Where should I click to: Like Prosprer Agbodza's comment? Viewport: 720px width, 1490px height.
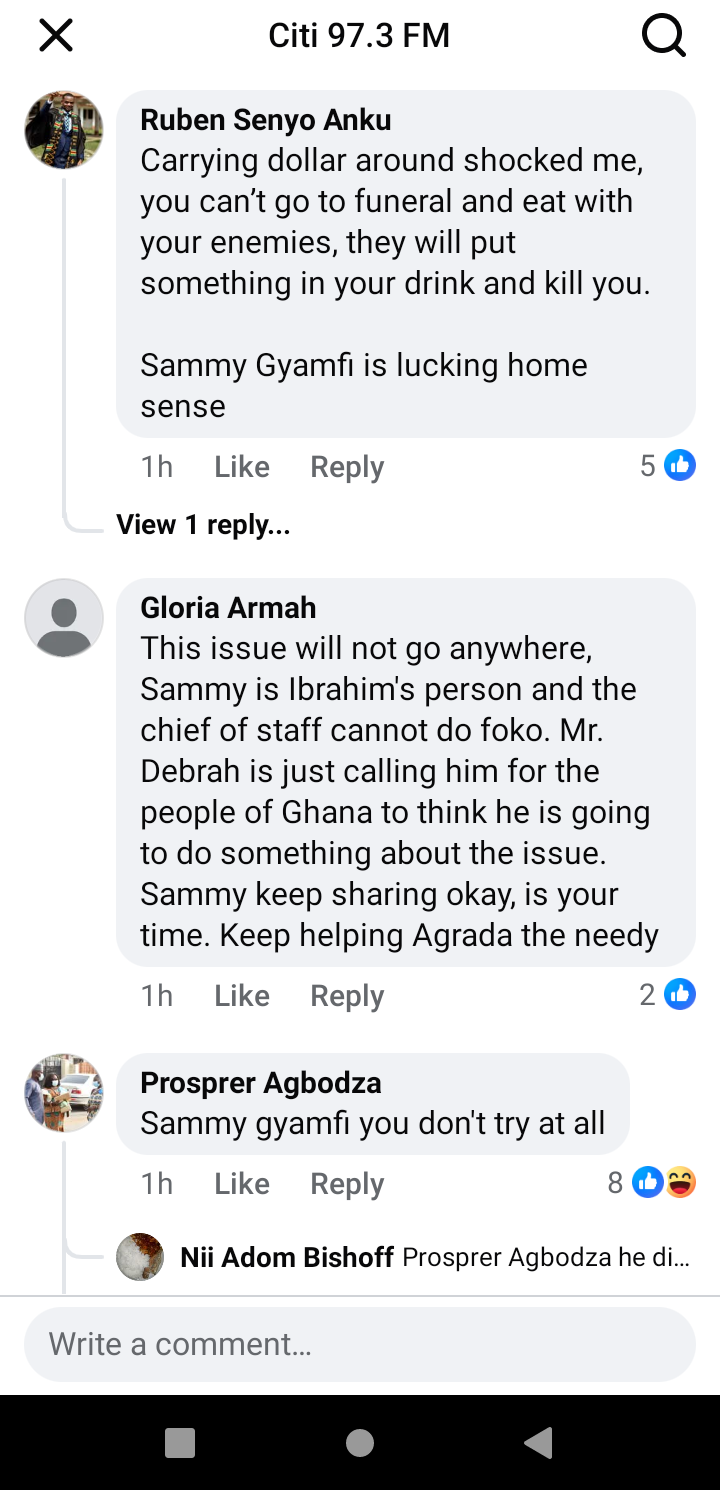click(242, 1184)
